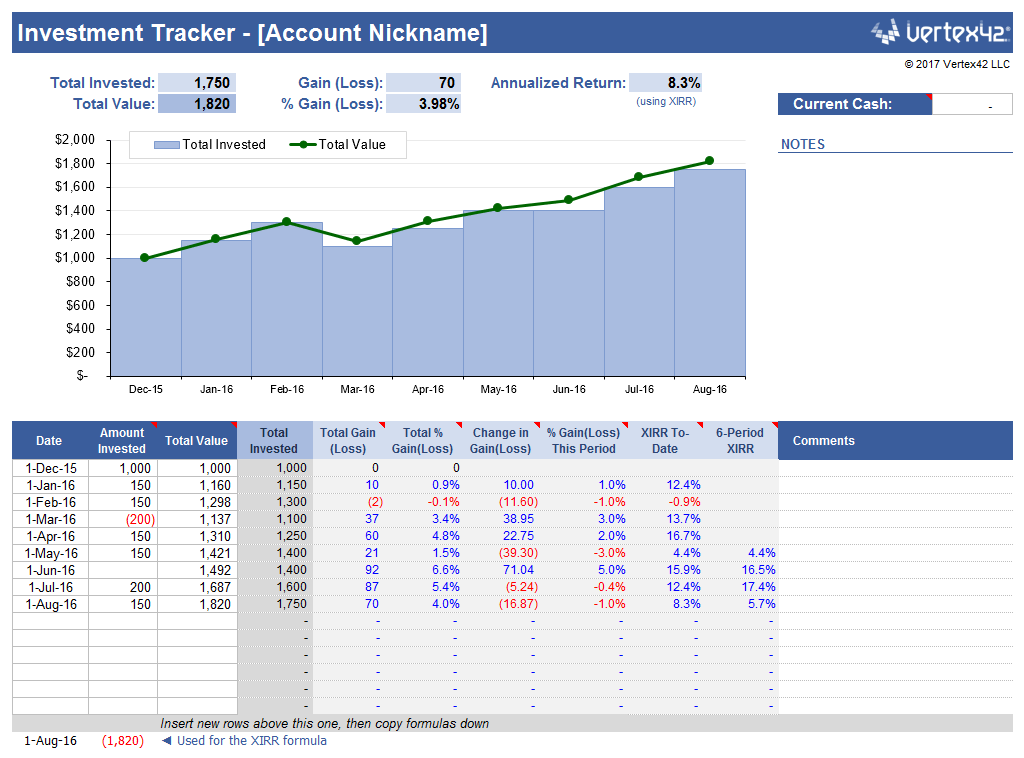This screenshot has height=758, width=1024.
Task: Click the Aug-16 data point on the green line
Action: click(710, 159)
